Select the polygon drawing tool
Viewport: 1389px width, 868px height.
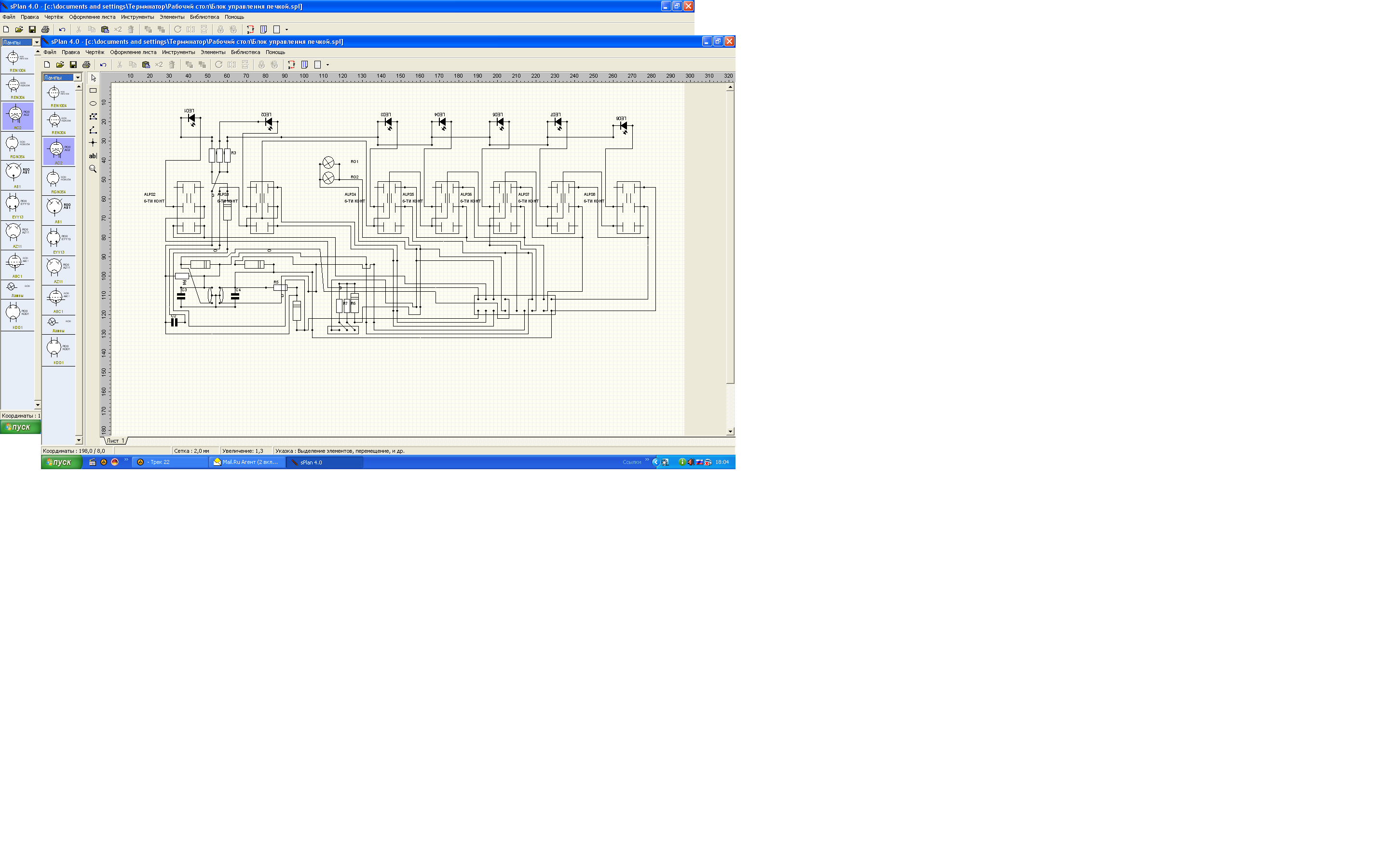(93, 117)
